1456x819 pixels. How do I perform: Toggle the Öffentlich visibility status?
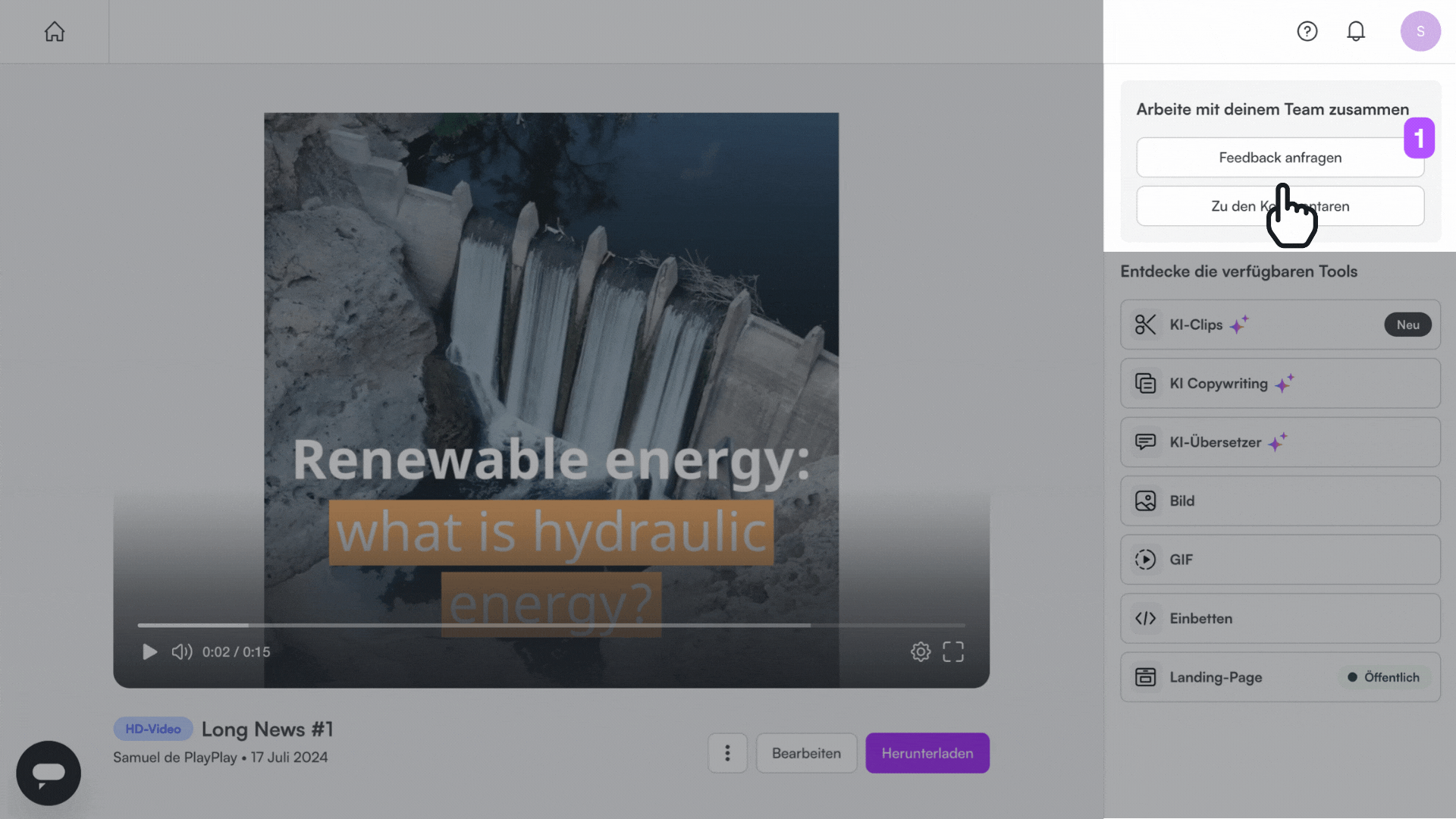(x=1384, y=677)
